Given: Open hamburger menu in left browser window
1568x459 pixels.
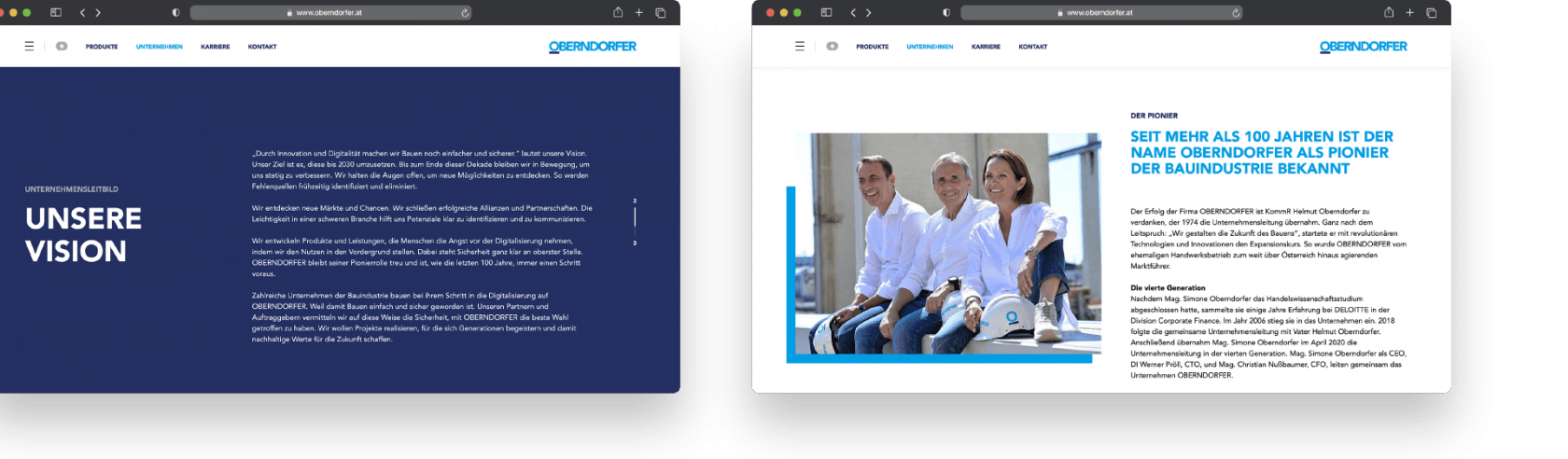Looking at the screenshot, I should point(29,46).
